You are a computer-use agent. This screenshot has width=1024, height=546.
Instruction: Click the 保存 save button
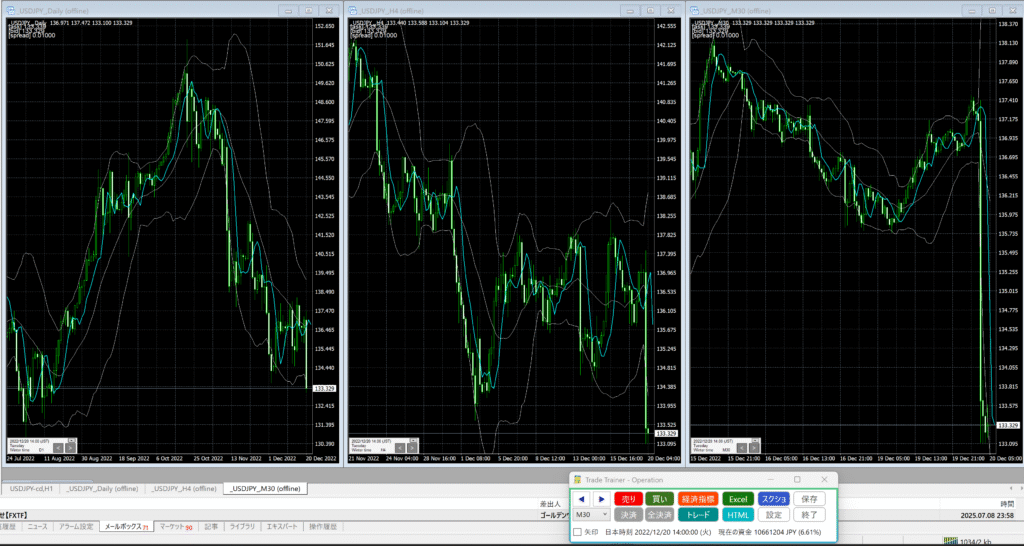(x=809, y=499)
